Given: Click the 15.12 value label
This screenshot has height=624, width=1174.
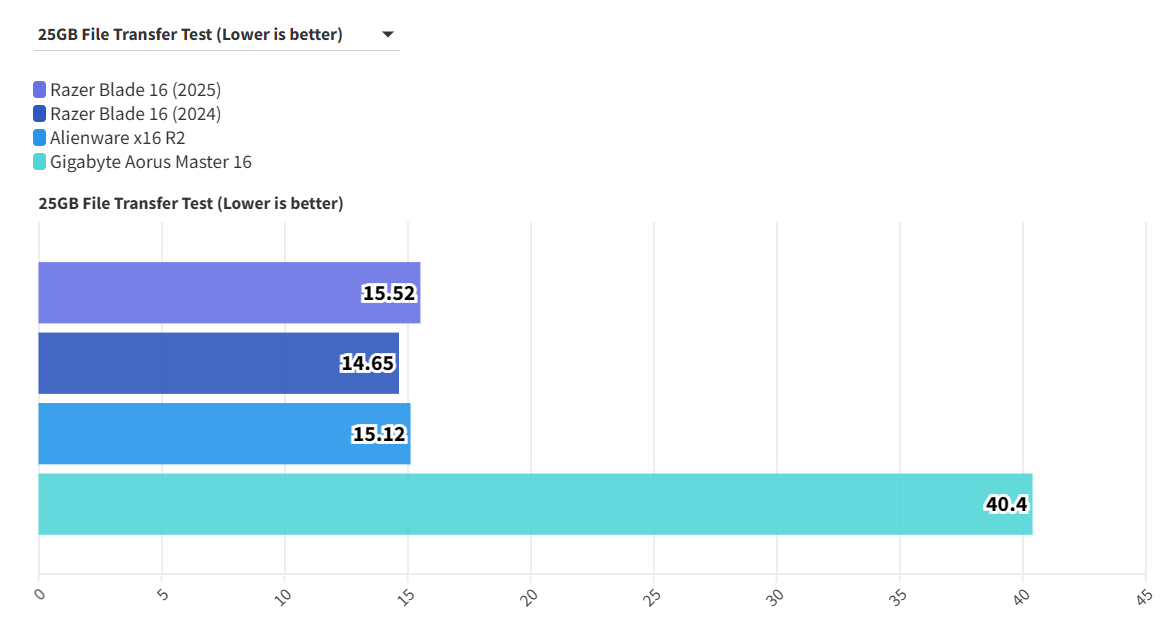Looking at the screenshot, I should pos(378,434).
